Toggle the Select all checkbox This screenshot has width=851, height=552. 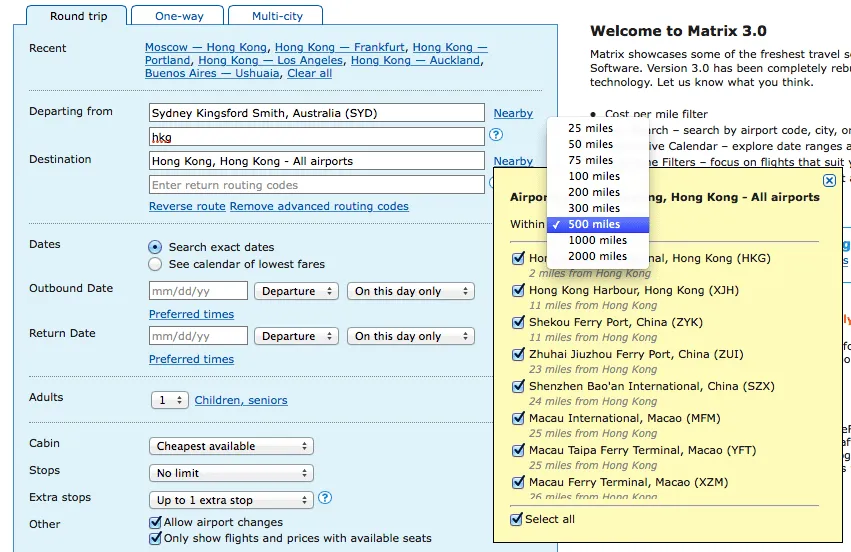click(x=516, y=519)
